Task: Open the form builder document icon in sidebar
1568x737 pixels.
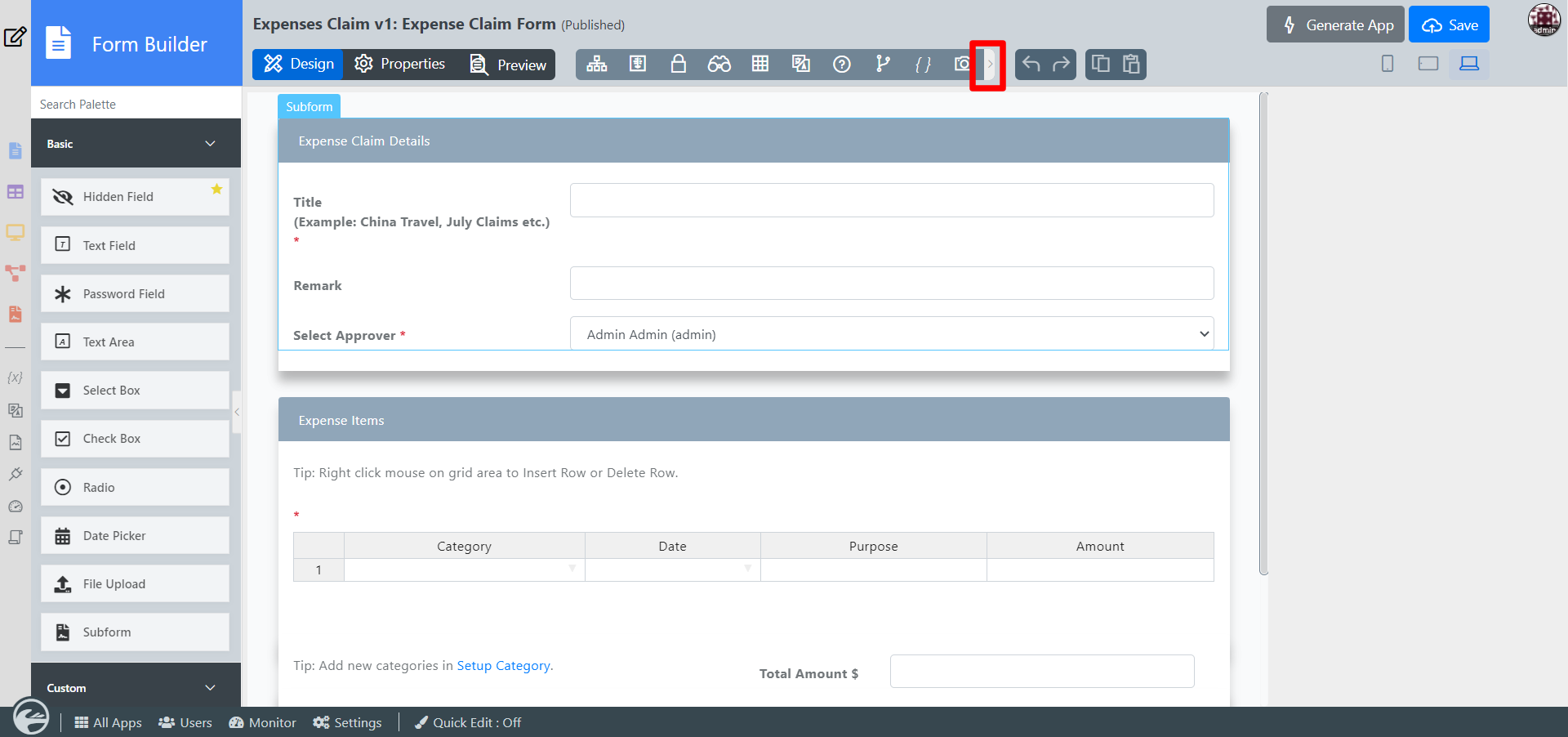Action: (16, 150)
